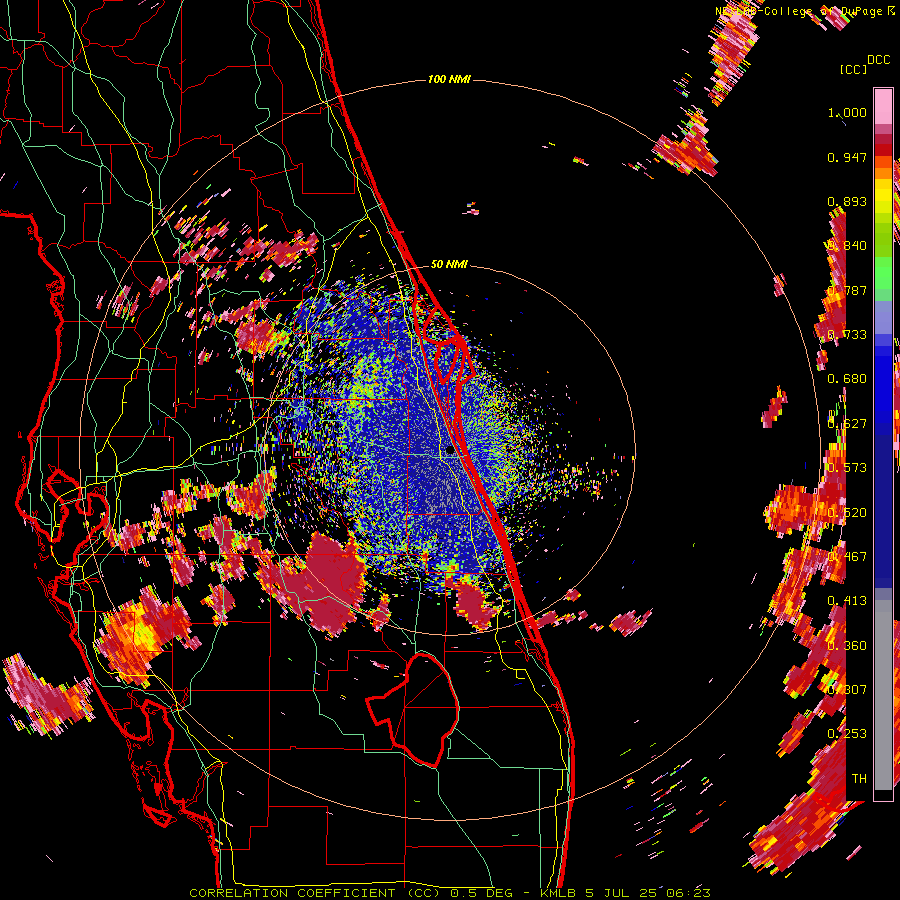Click the black radar site dot at the center
The image size is (900, 900).
[x=450, y=451]
